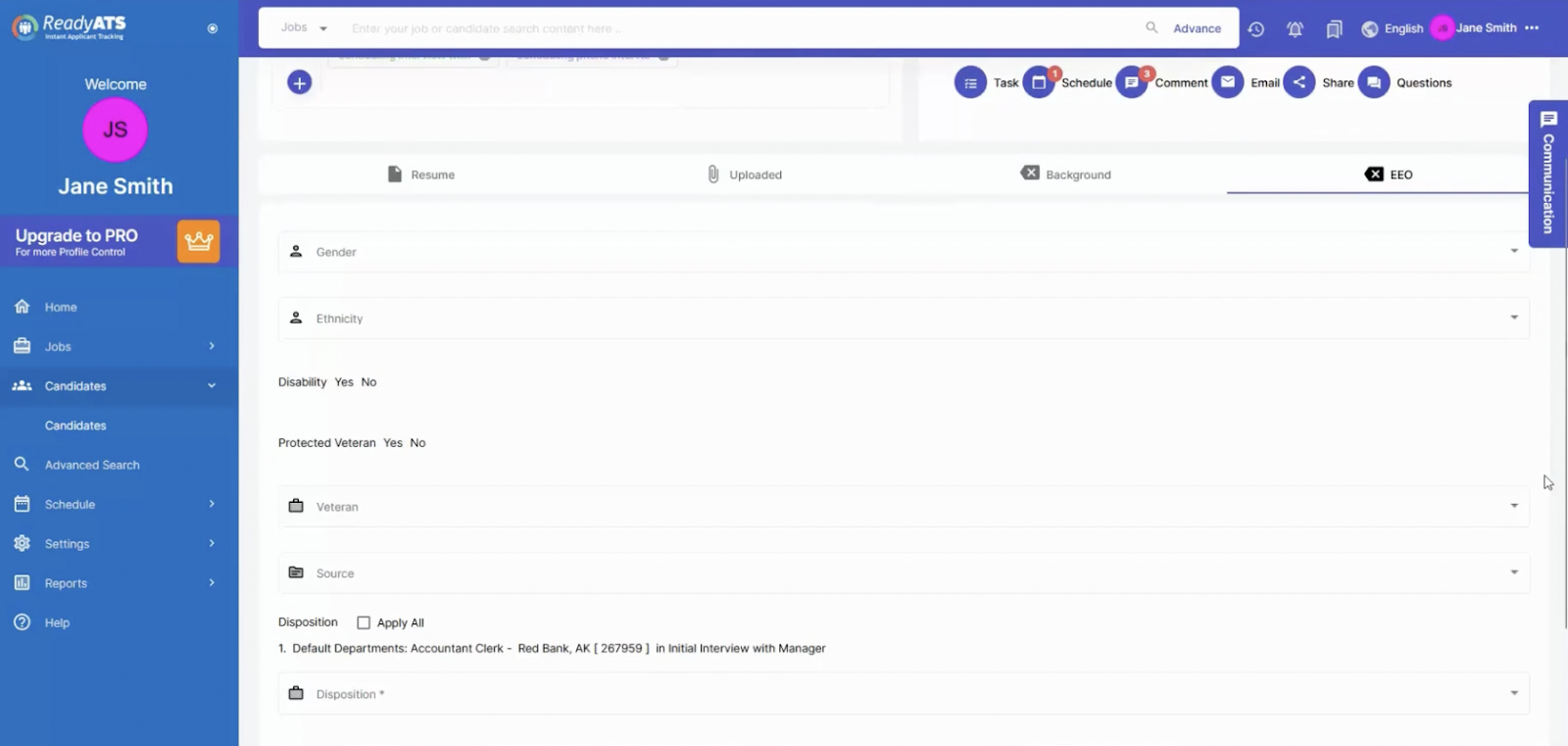Select Yes for Protected Veteran
Screen dimensions: 1568x746
click(x=393, y=443)
